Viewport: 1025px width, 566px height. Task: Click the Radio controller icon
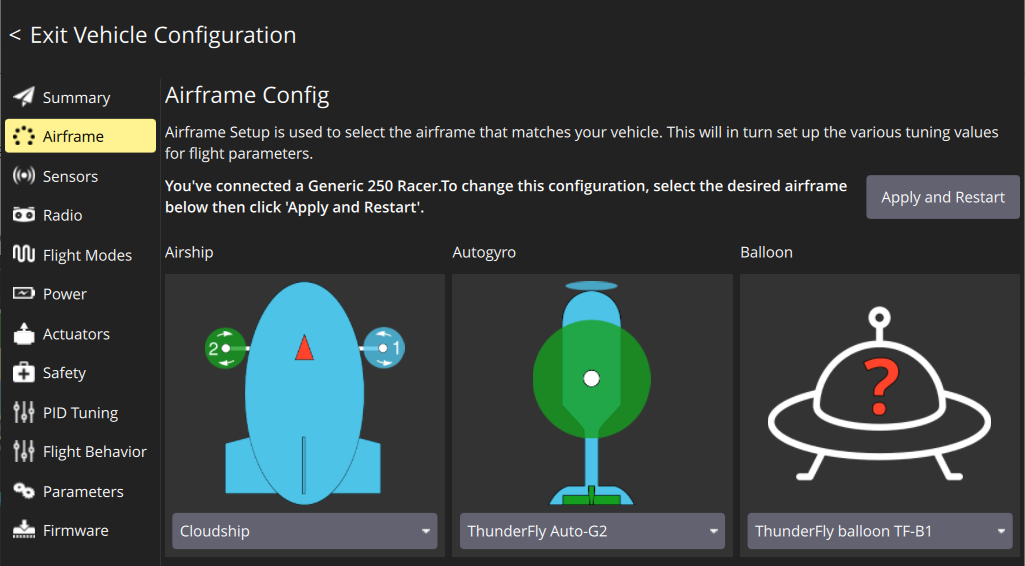(x=24, y=215)
